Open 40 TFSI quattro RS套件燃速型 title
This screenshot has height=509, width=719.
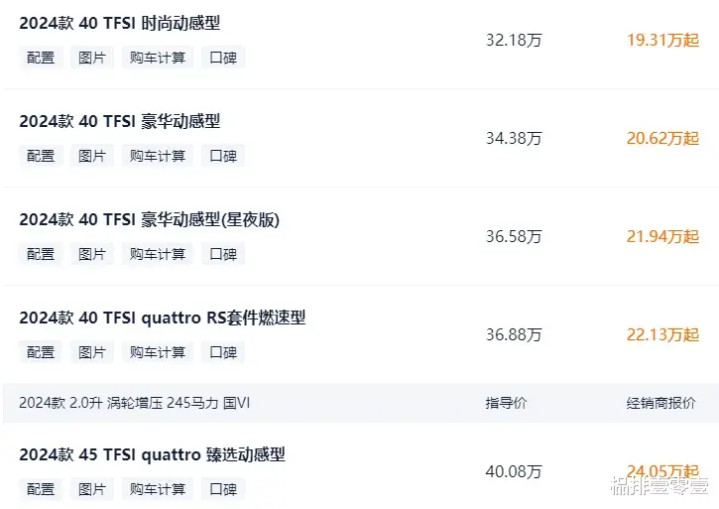click(162, 317)
